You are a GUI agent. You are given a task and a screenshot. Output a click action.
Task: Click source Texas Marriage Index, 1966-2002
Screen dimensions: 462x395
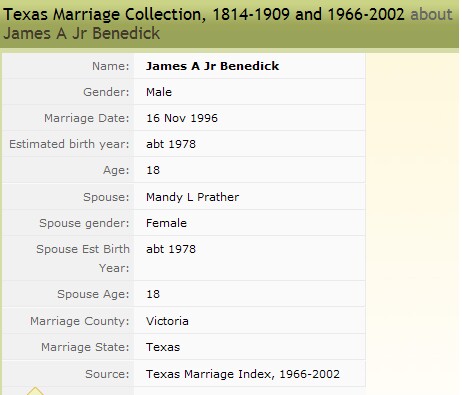point(243,374)
